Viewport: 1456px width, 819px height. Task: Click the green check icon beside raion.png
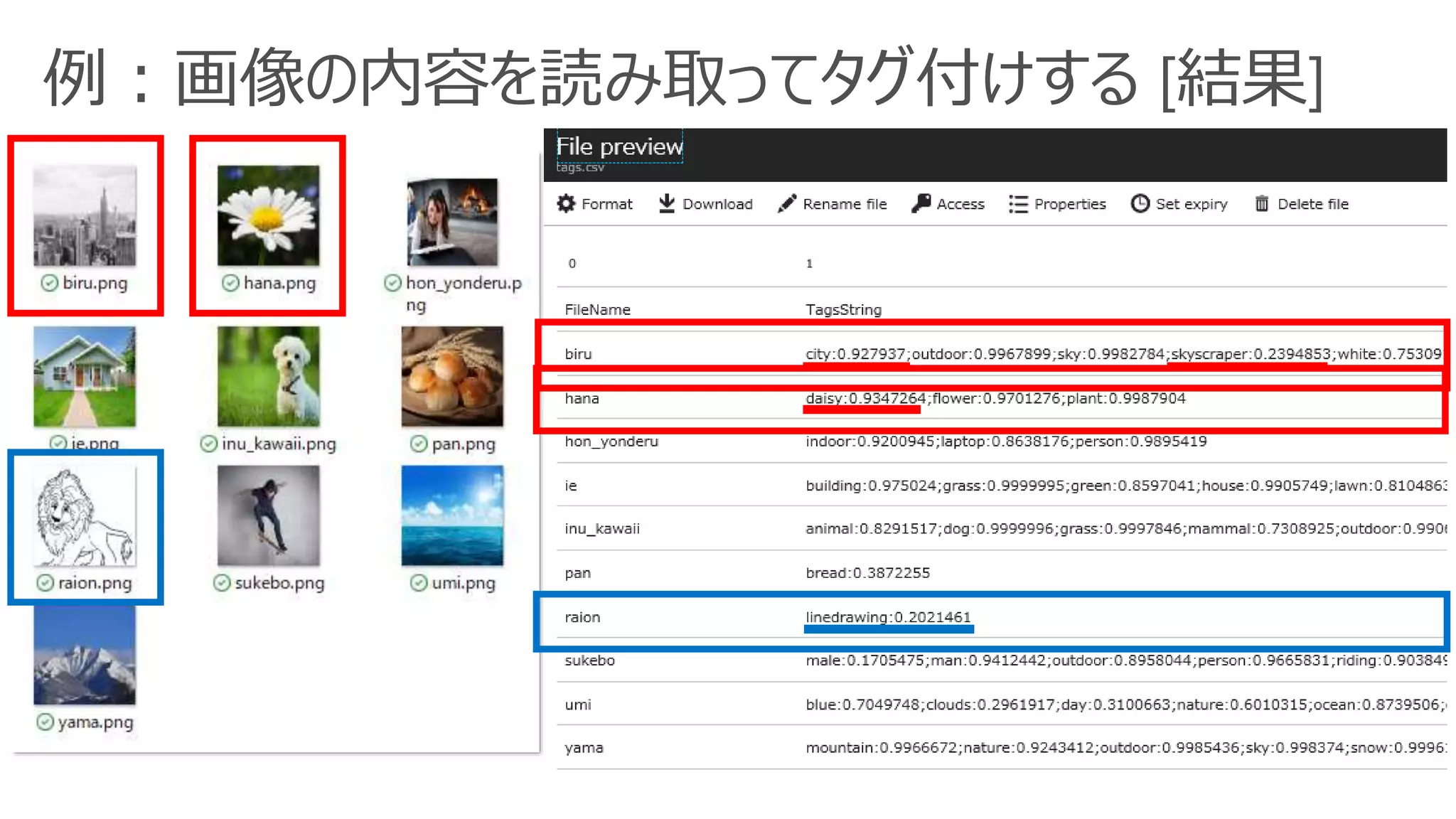point(45,583)
